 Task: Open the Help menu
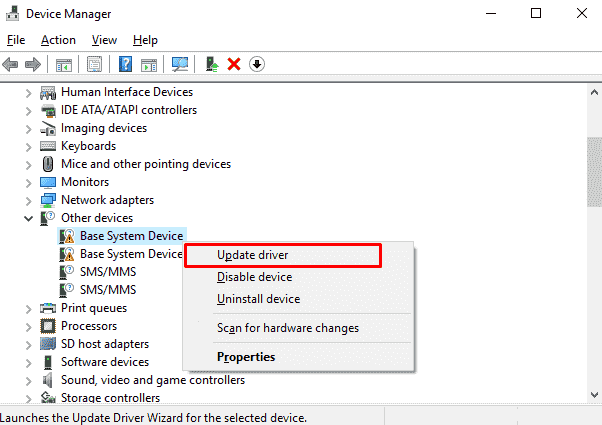tap(145, 40)
